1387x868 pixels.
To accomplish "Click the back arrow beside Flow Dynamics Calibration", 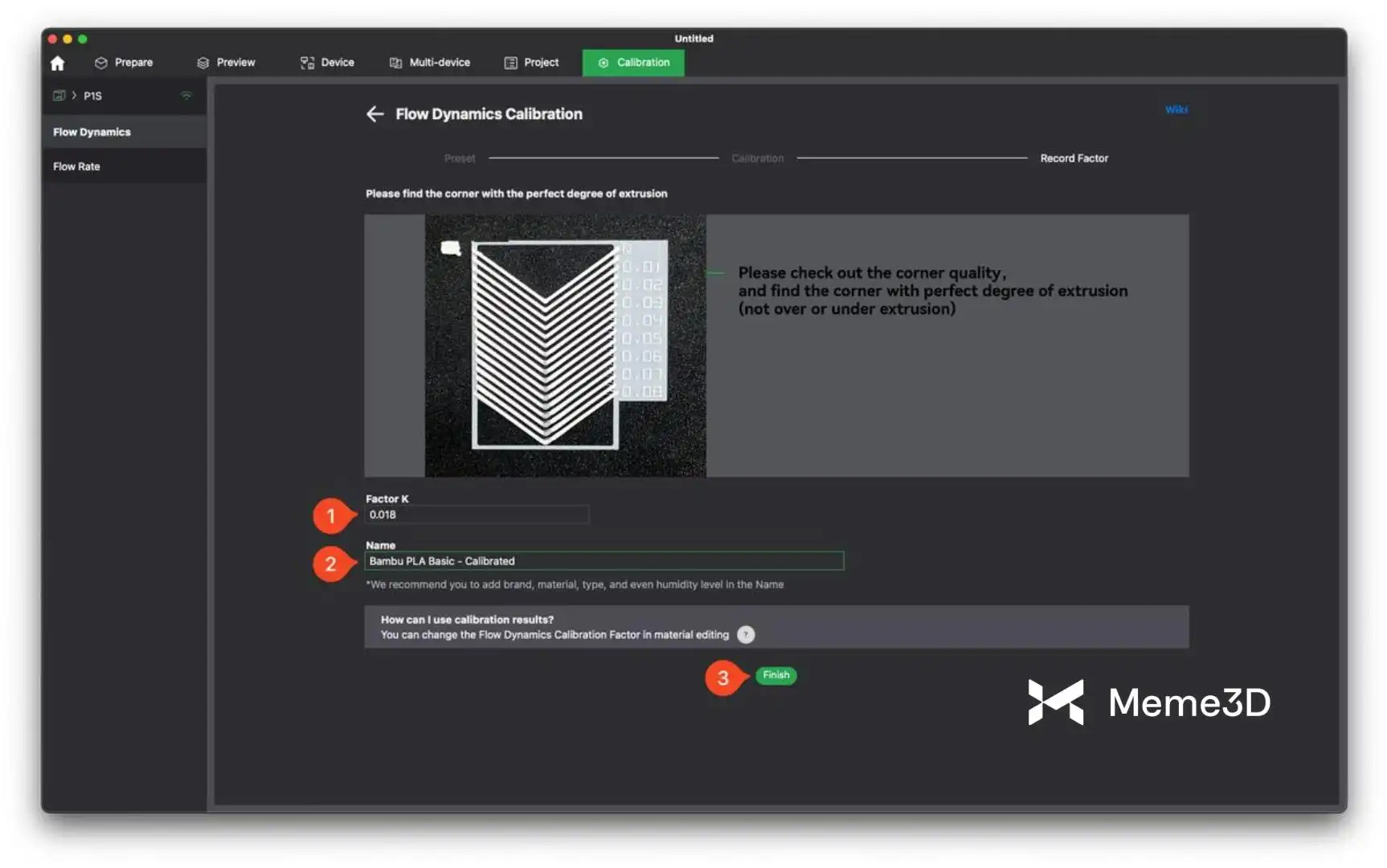I will point(374,114).
